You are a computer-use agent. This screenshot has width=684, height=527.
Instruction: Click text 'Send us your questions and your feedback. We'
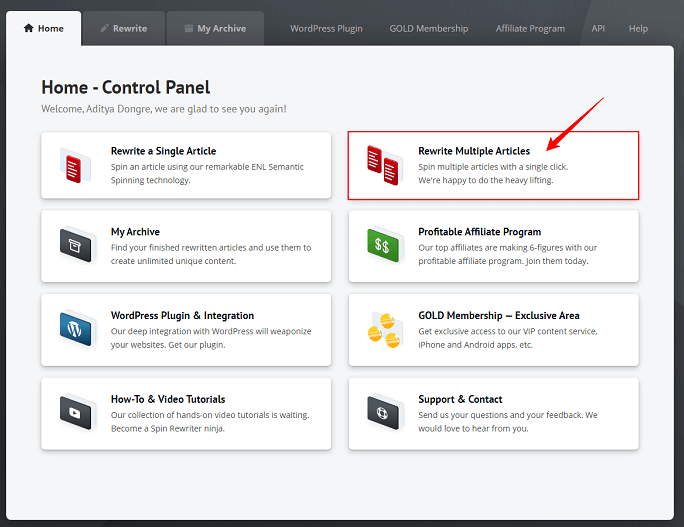(508, 415)
